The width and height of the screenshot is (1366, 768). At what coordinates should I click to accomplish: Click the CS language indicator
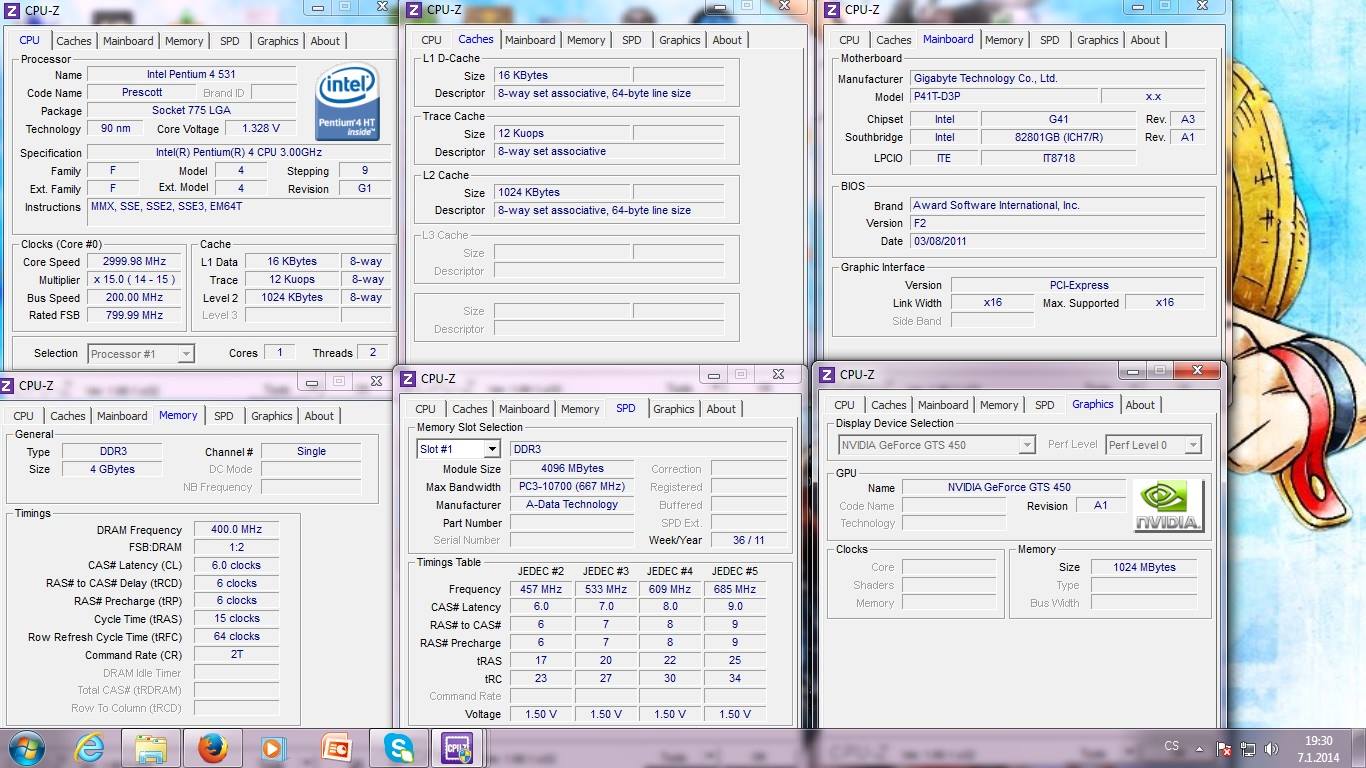click(x=1172, y=746)
